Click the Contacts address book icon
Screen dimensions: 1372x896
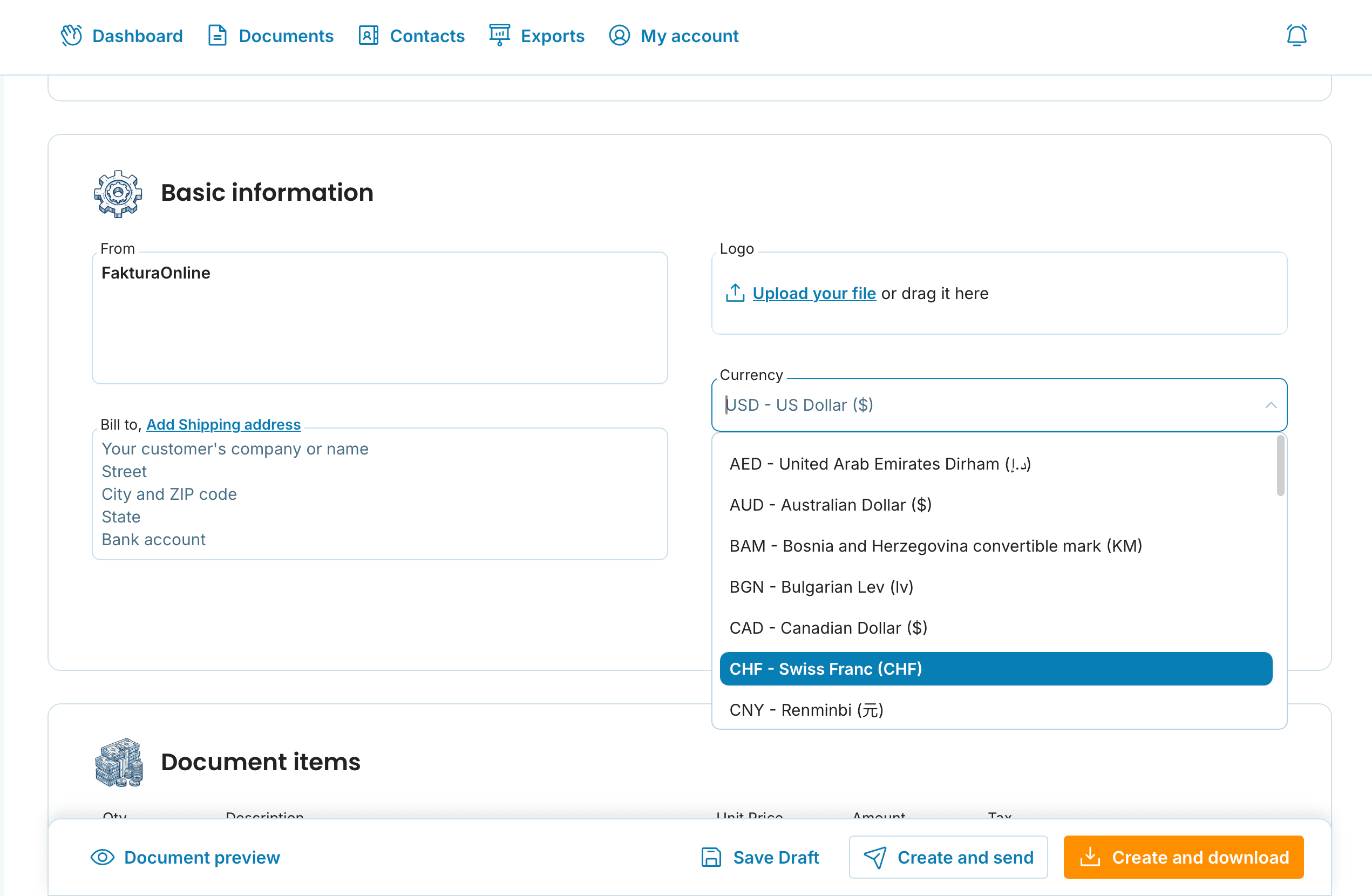(x=368, y=36)
